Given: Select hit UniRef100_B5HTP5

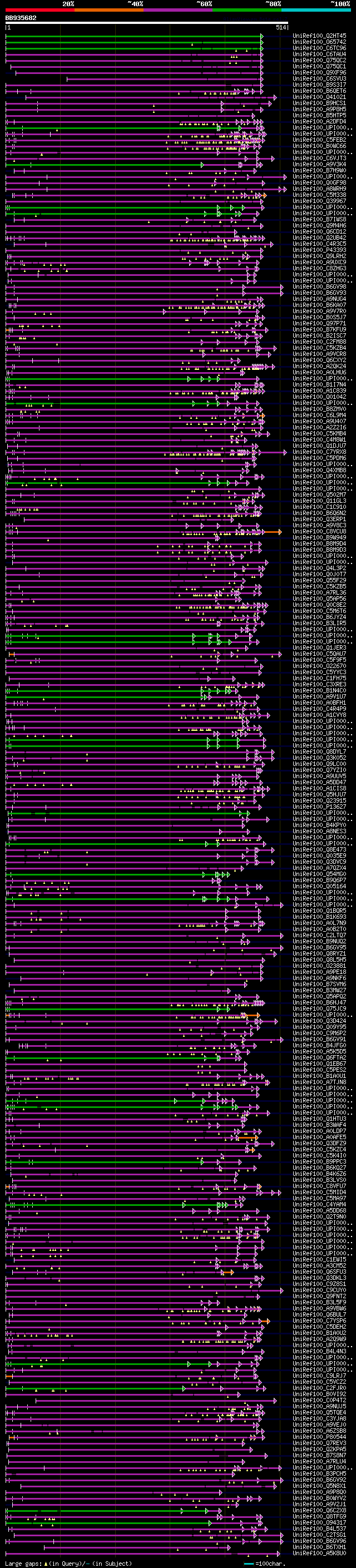Looking at the screenshot, I should pos(319,115).
